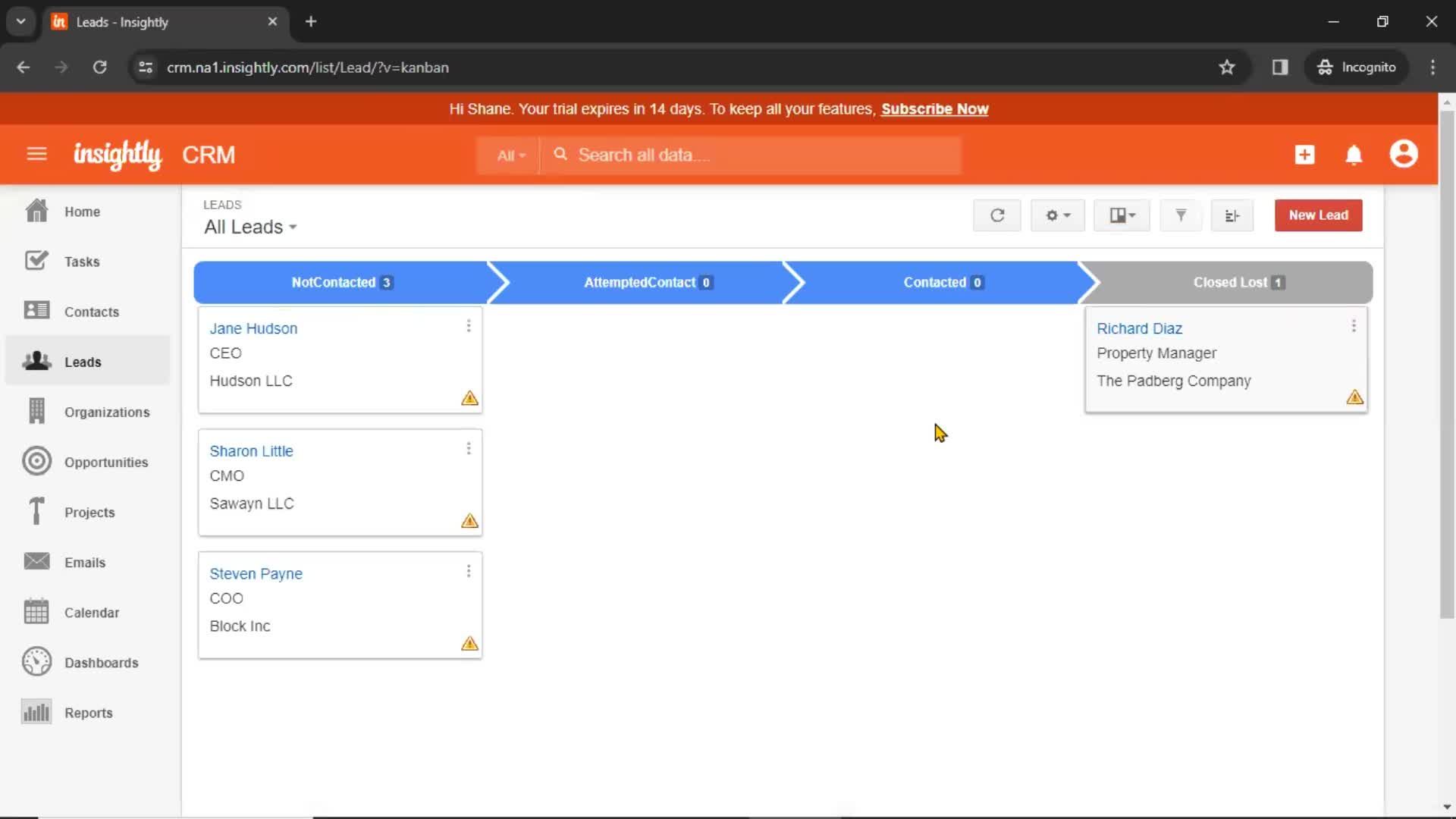1456x819 pixels.
Task: Click the New Lead button
Action: pyautogui.click(x=1318, y=215)
